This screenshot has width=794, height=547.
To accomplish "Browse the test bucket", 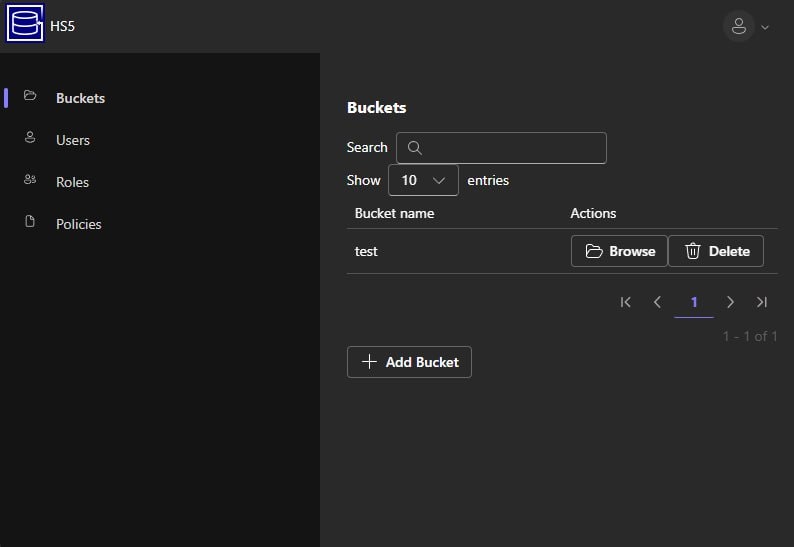I will [619, 251].
